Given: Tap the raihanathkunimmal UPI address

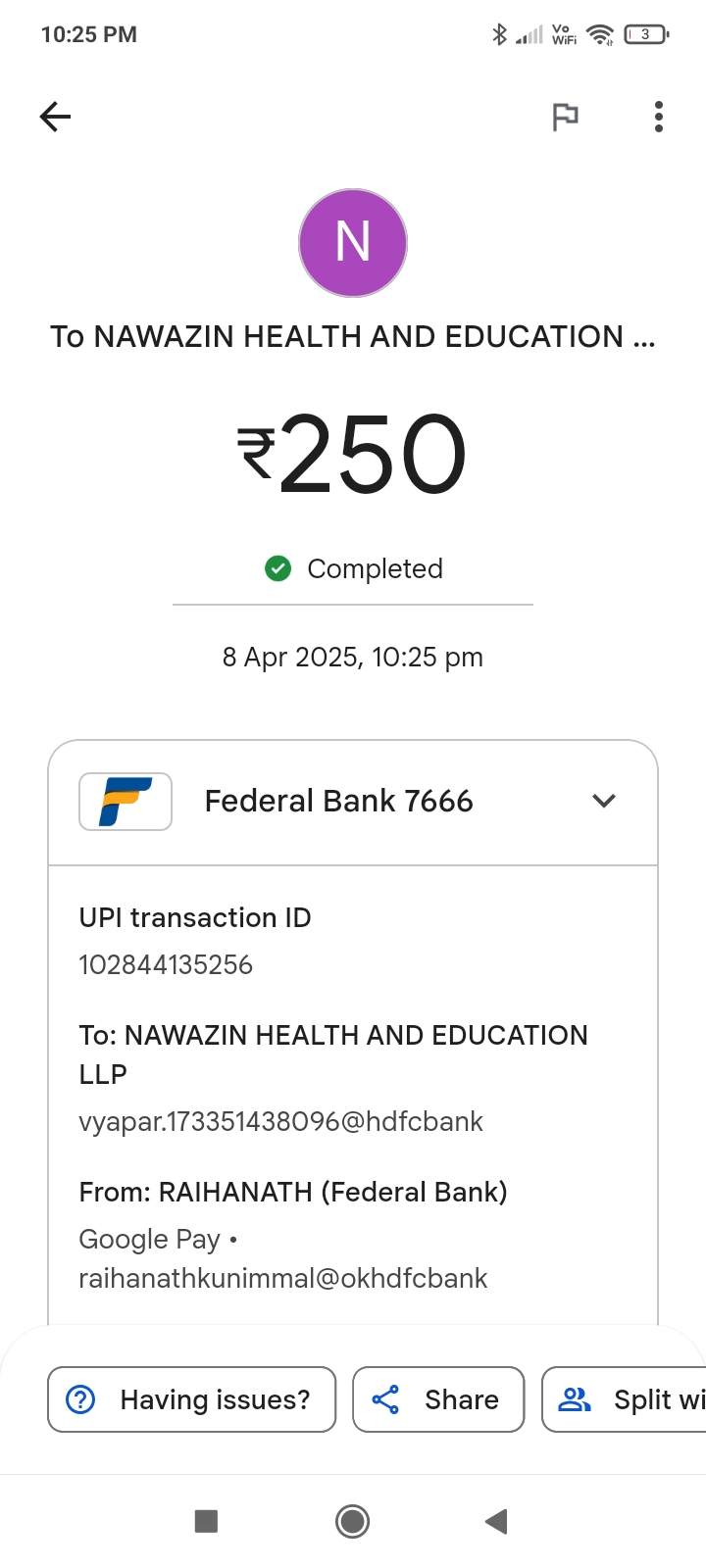Looking at the screenshot, I should tap(282, 1278).
